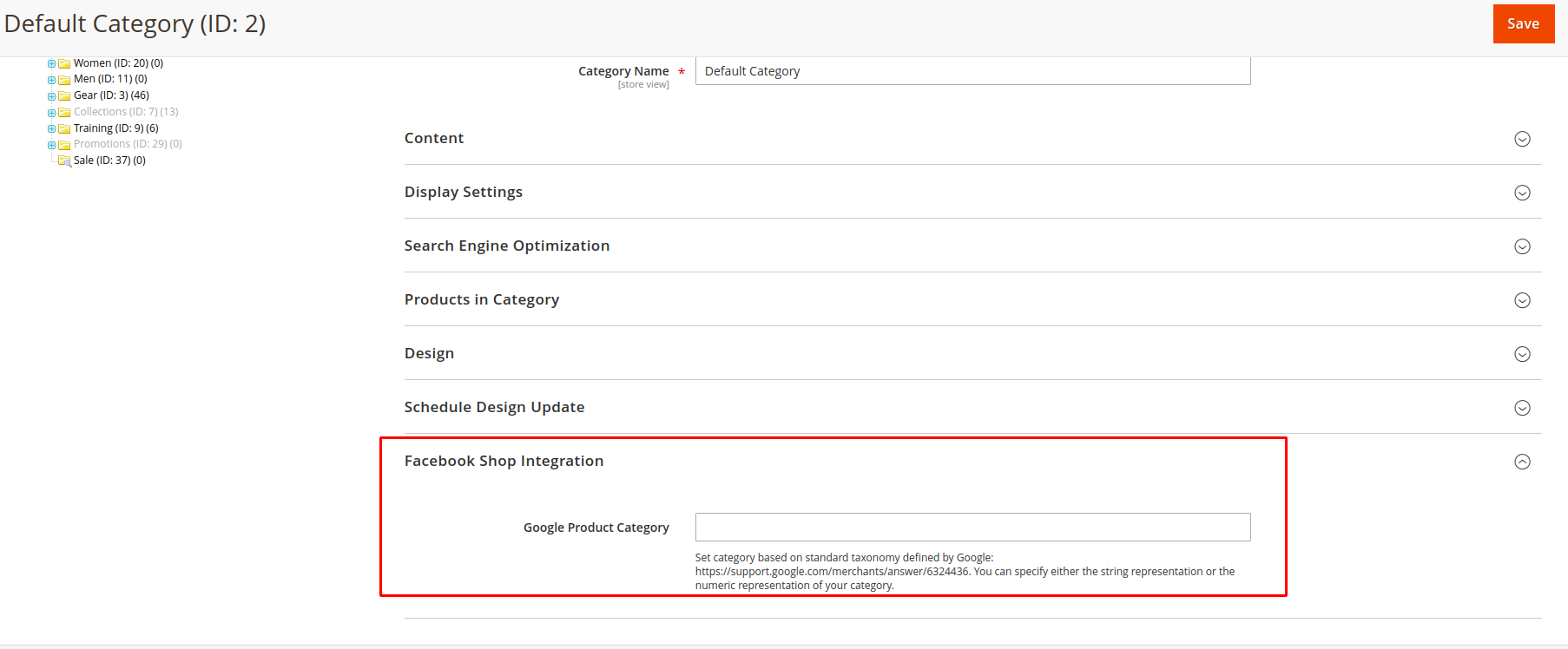Select the Gear (ID: 3) category label

pos(111,95)
